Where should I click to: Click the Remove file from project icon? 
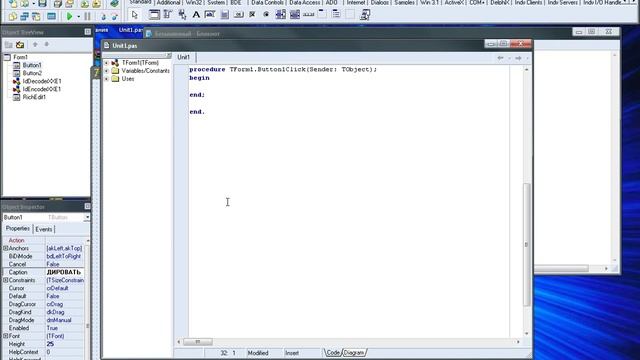pyautogui.click(x=97, y=4)
